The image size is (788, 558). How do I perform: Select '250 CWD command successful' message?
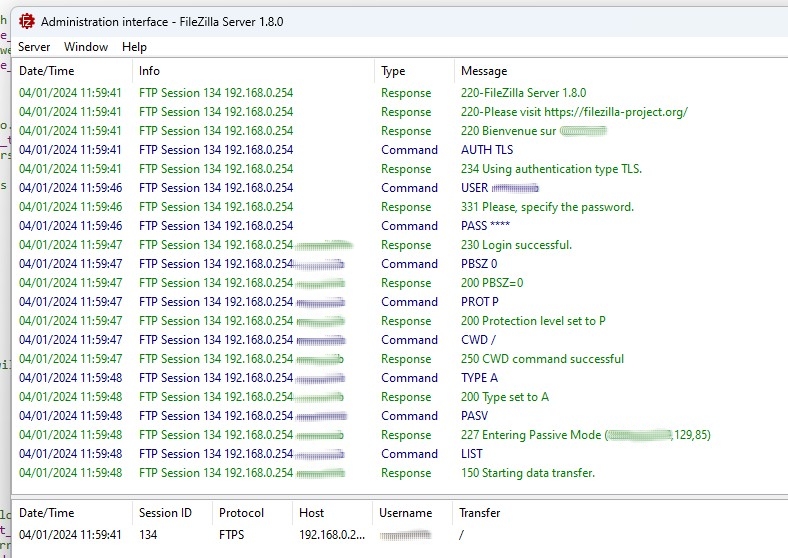(542, 359)
